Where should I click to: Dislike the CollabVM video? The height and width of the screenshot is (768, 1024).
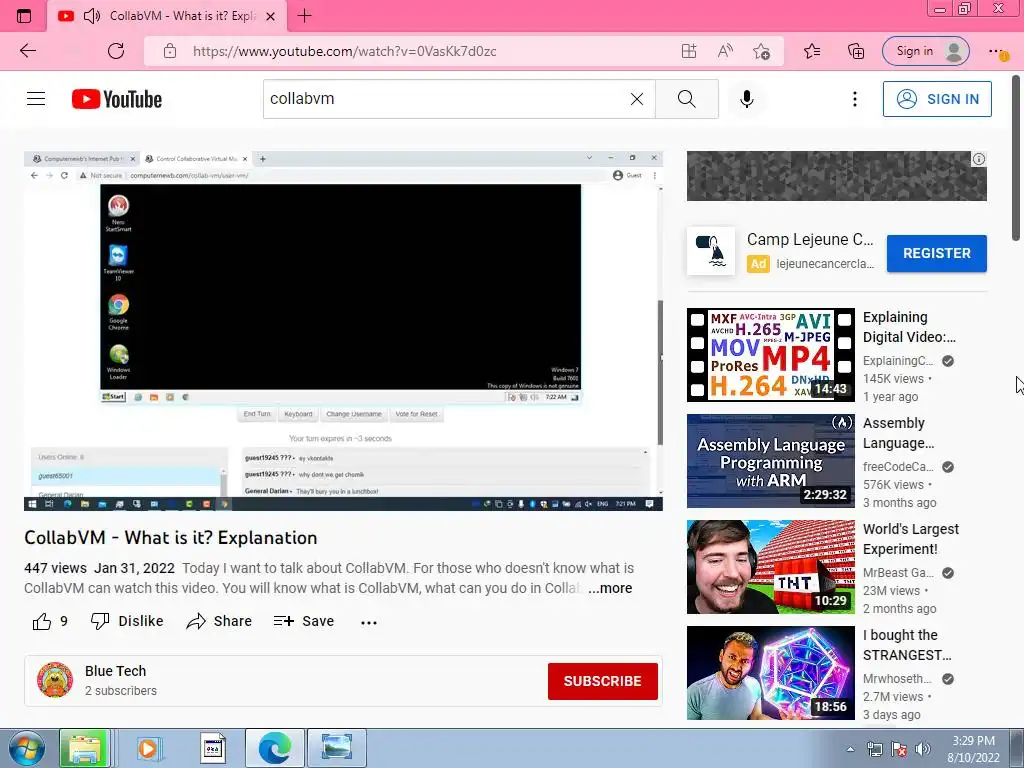127,621
